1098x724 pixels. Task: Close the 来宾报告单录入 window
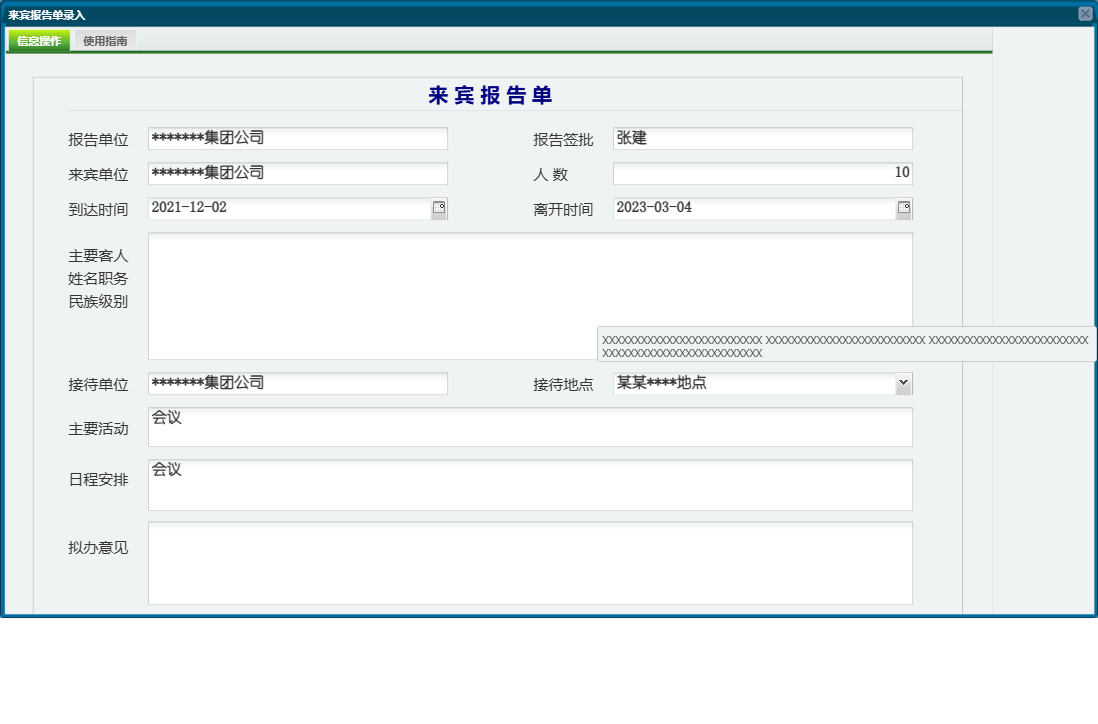(x=1085, y=13)
